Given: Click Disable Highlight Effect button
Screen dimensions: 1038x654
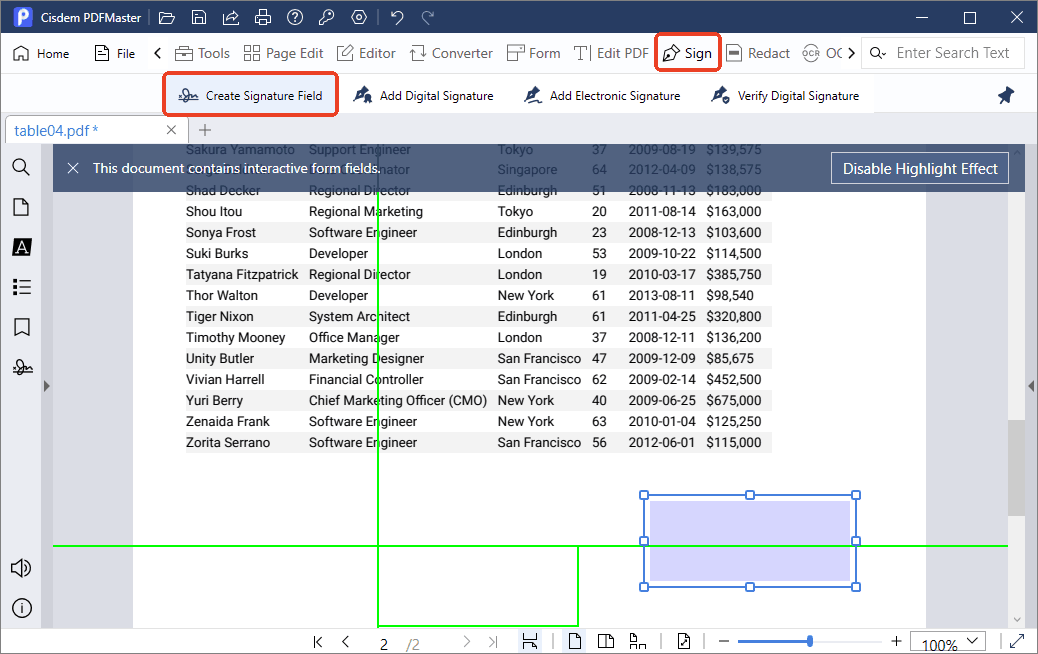Looking at the screenshot, I should click(920, 168).
